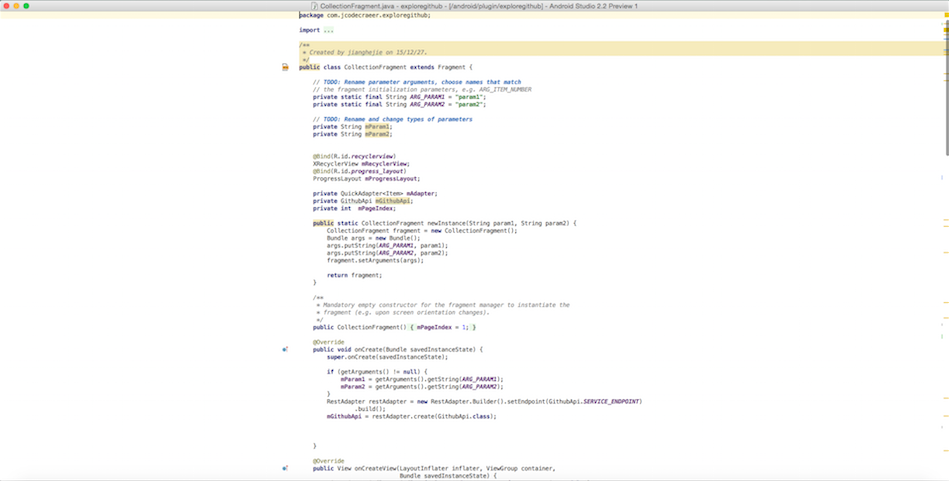Image resolution: width=949 pixels, height=481 pixels.
Task: Click the vertical scrollbar thumb on the right edge
Action: 946,85
